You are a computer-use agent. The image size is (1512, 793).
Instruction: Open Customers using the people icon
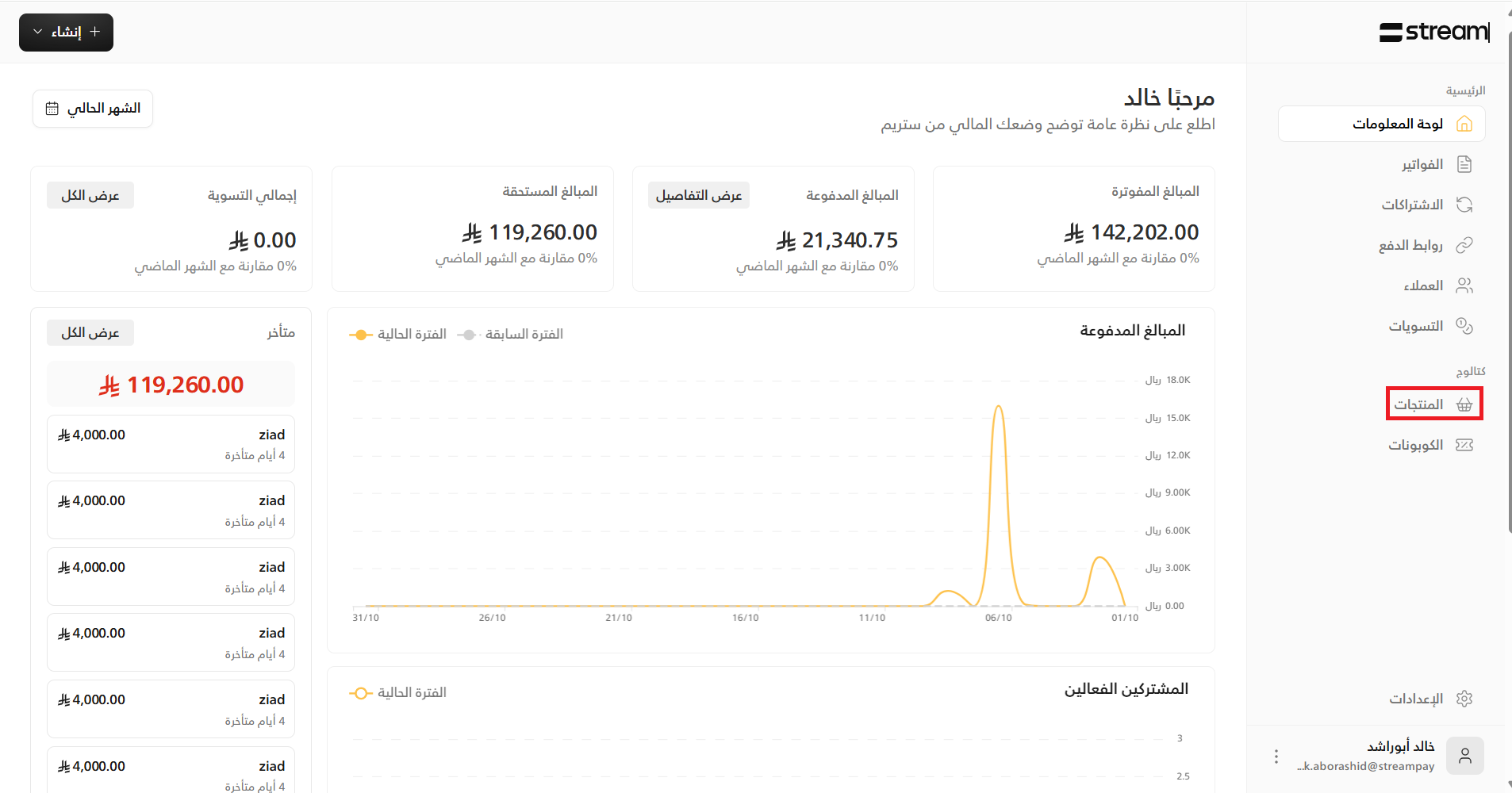click(1464, 285)
